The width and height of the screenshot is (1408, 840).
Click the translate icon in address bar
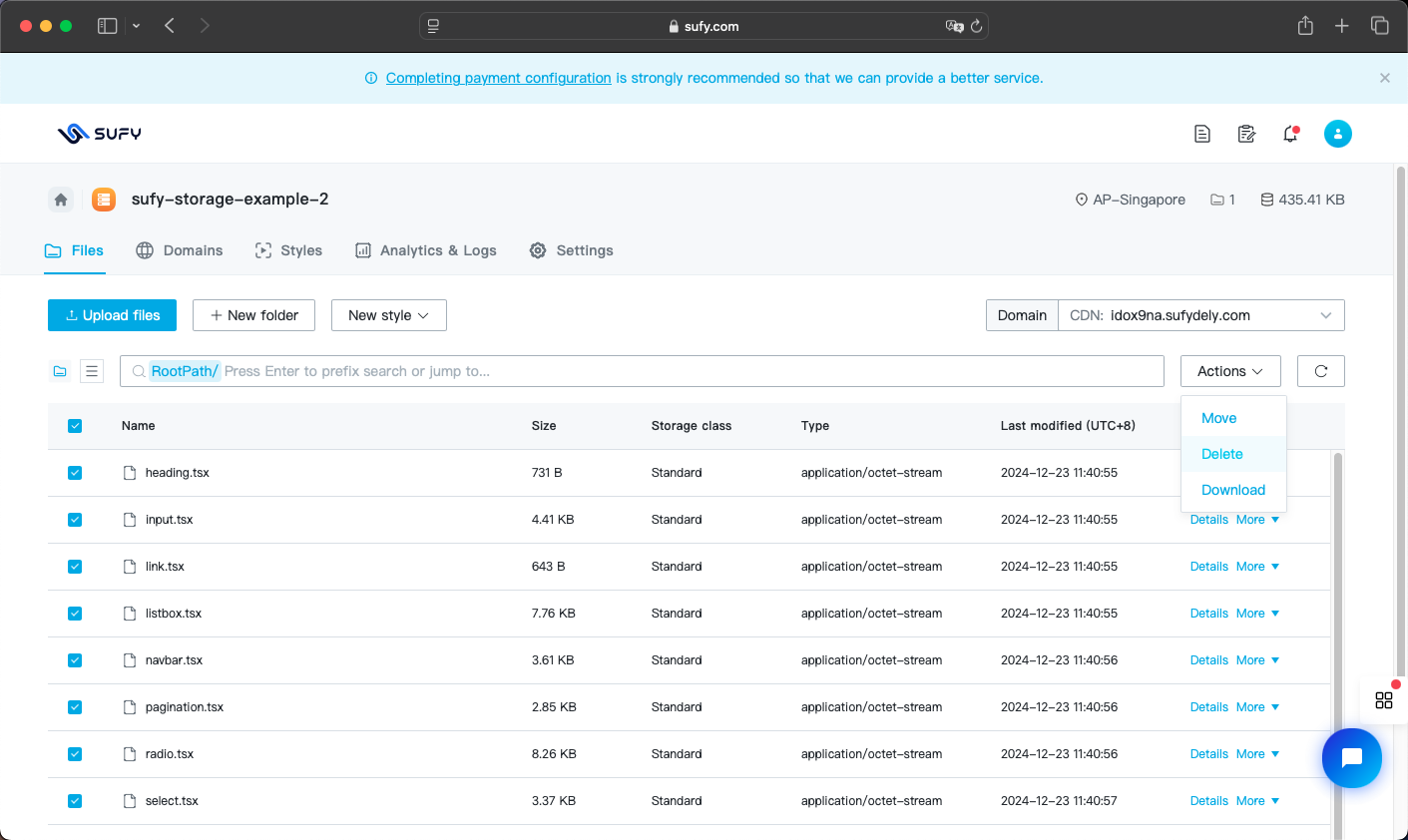click(x=954, y=26)
